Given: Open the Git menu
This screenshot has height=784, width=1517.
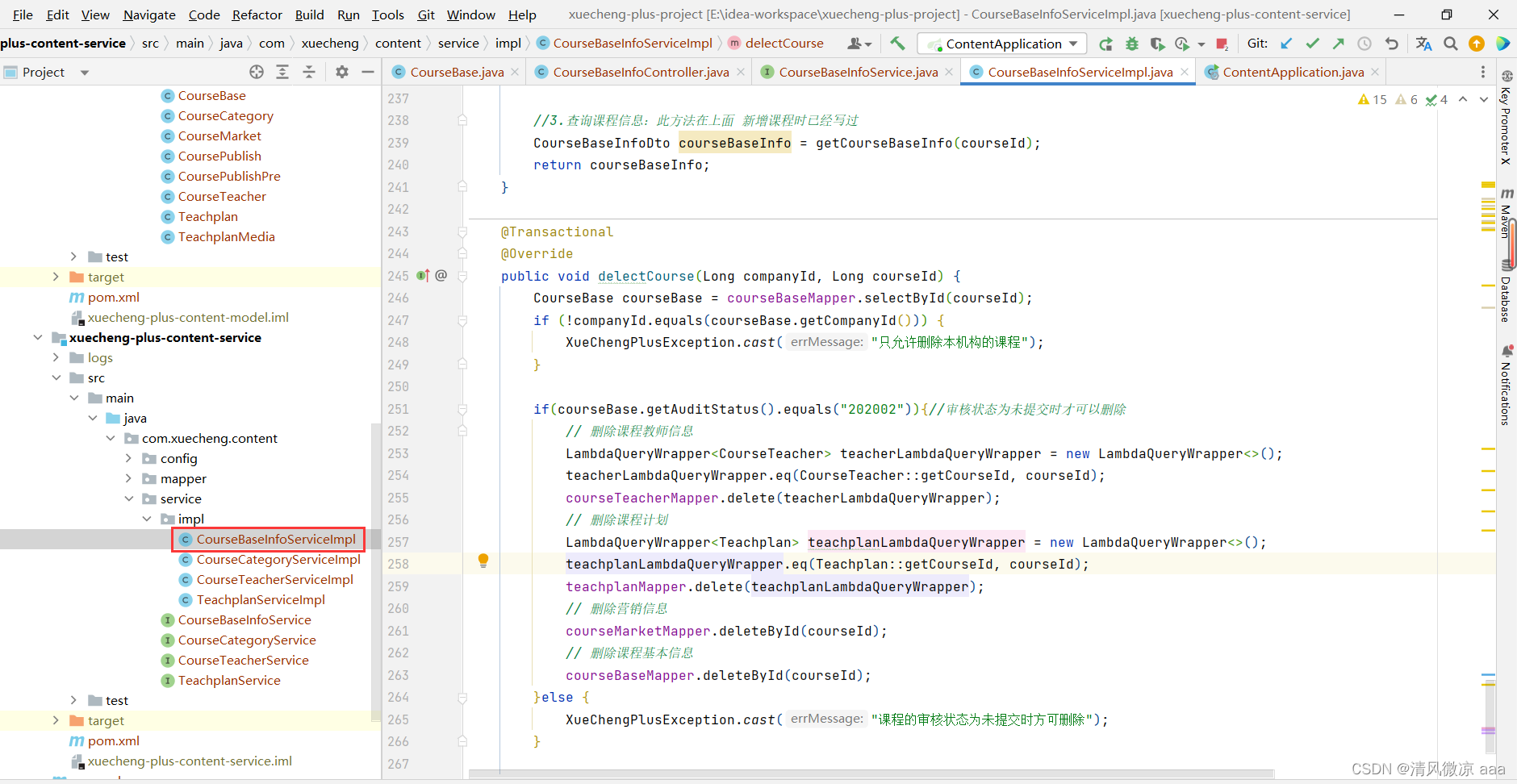Looking at the screenshot, I should point(426,15).
